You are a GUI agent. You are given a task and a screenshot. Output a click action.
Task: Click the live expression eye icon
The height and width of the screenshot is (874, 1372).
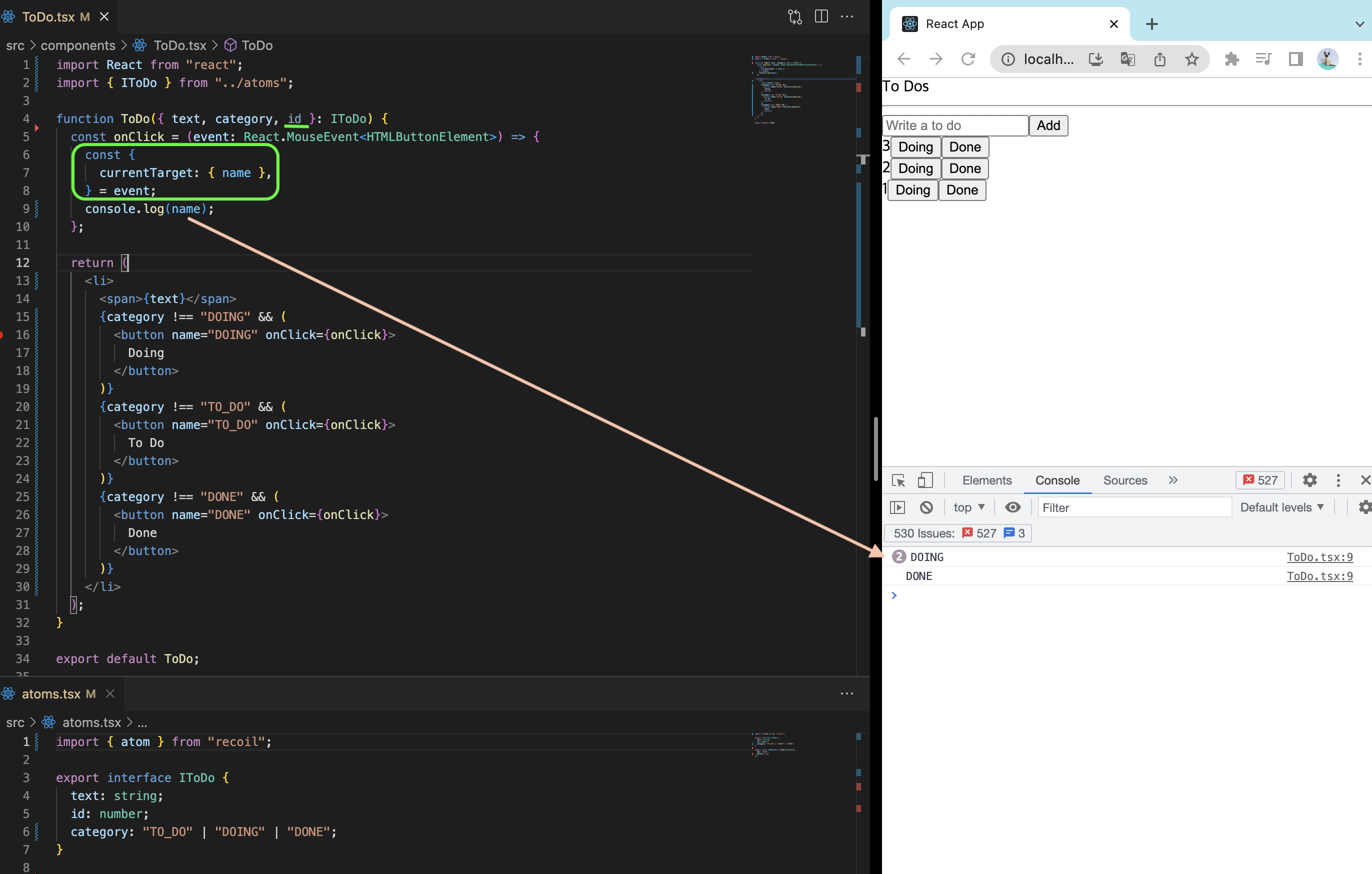(x=1012, y=507)
